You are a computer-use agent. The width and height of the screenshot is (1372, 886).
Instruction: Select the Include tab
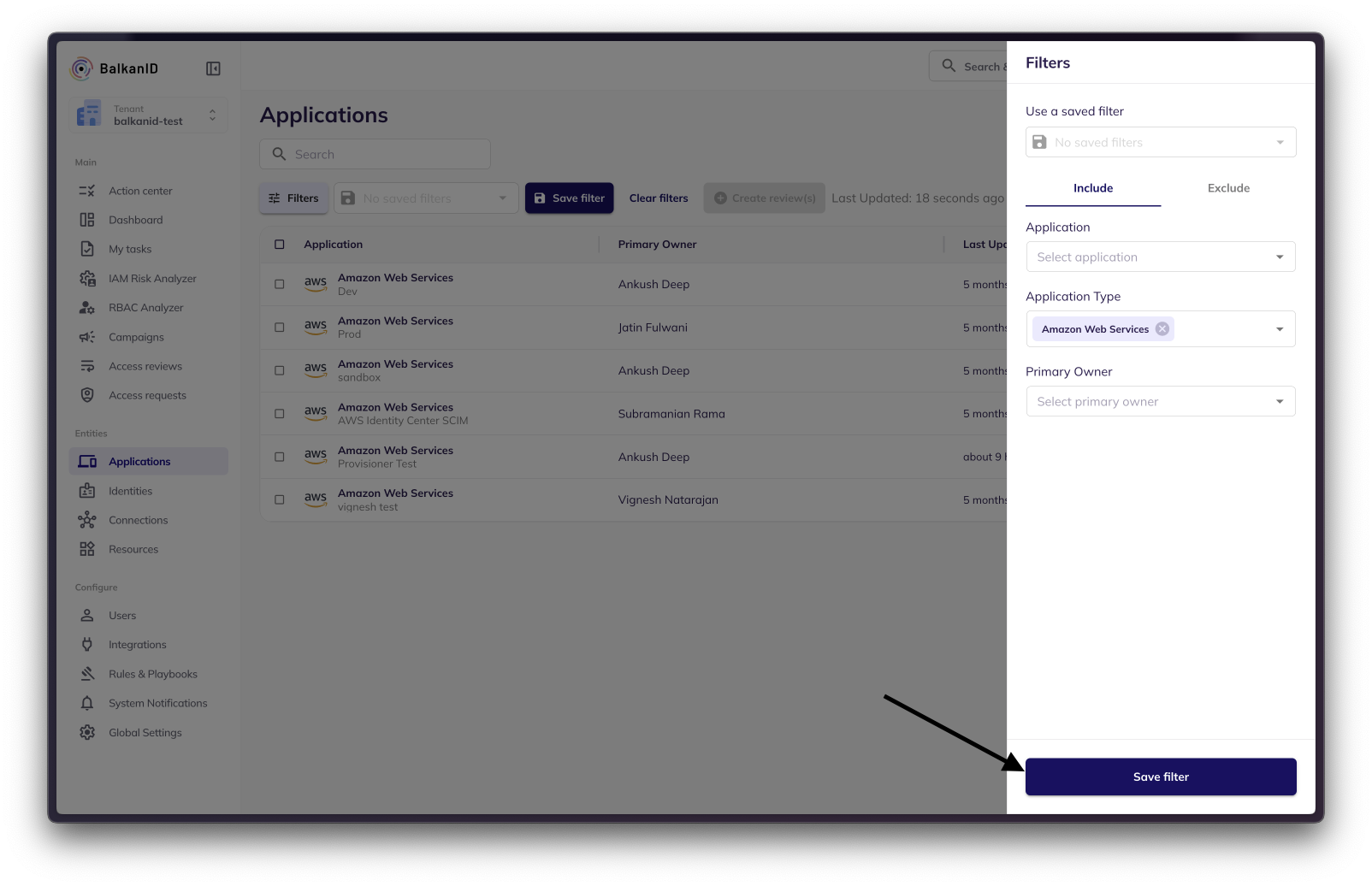1093,188
